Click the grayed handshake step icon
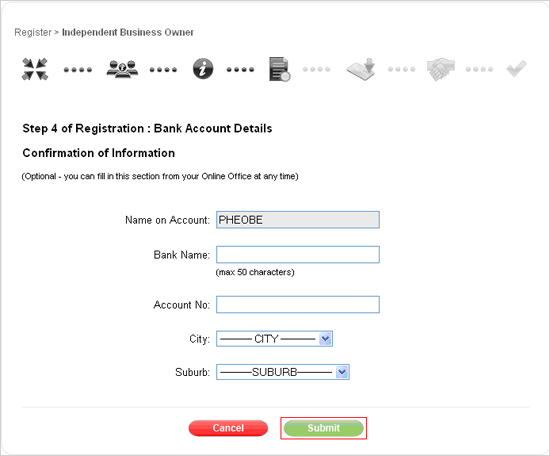Image resolution: width=550 pixels, height=456 pixels. (x=441, y=69)
